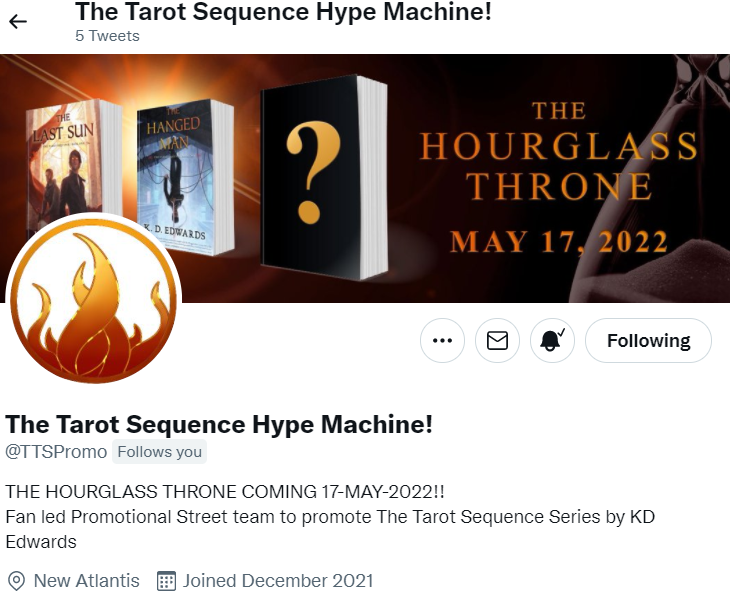The width and height of the screenshot is (730, 603).
Task: Send a direct message via envelope icon
Action: [x=497, y=340]
